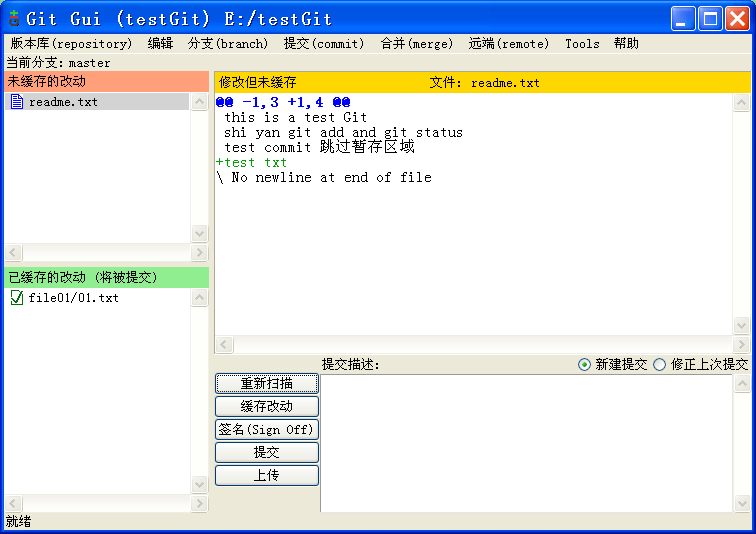The width and height of the screenshot is (756, 534).
Task: Open the 合并(merge) menu
Action: pos(417,43)
